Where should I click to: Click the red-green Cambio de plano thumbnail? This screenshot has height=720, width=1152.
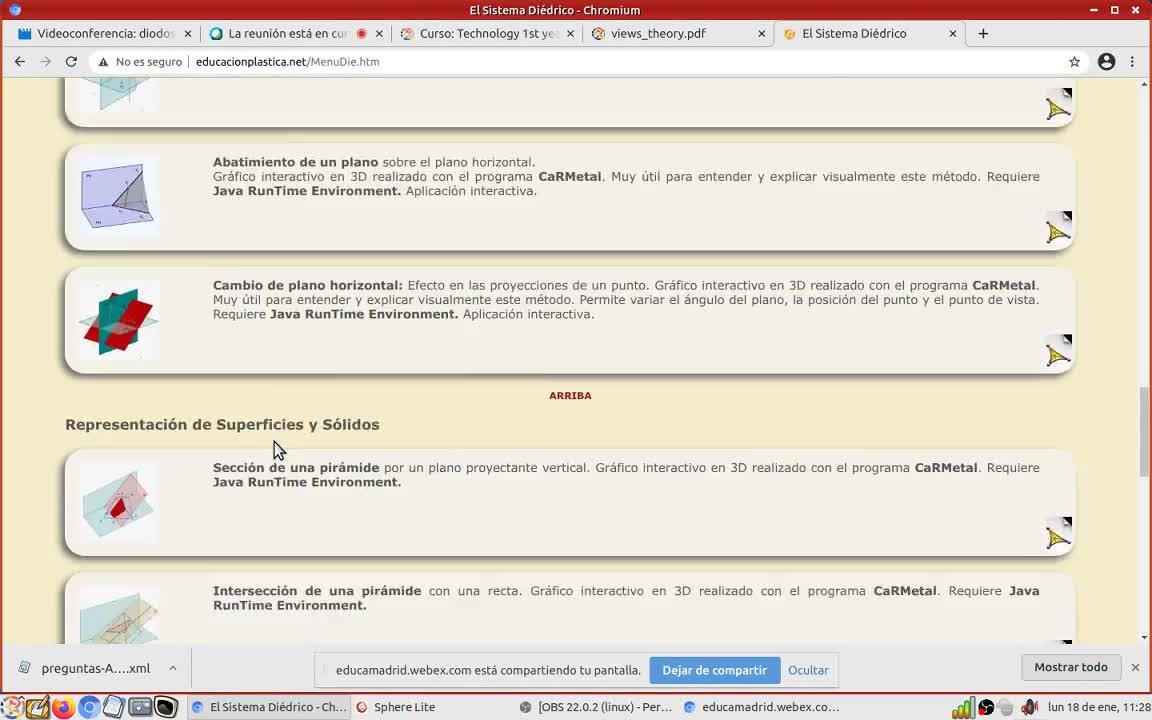(x=118, y=320)
